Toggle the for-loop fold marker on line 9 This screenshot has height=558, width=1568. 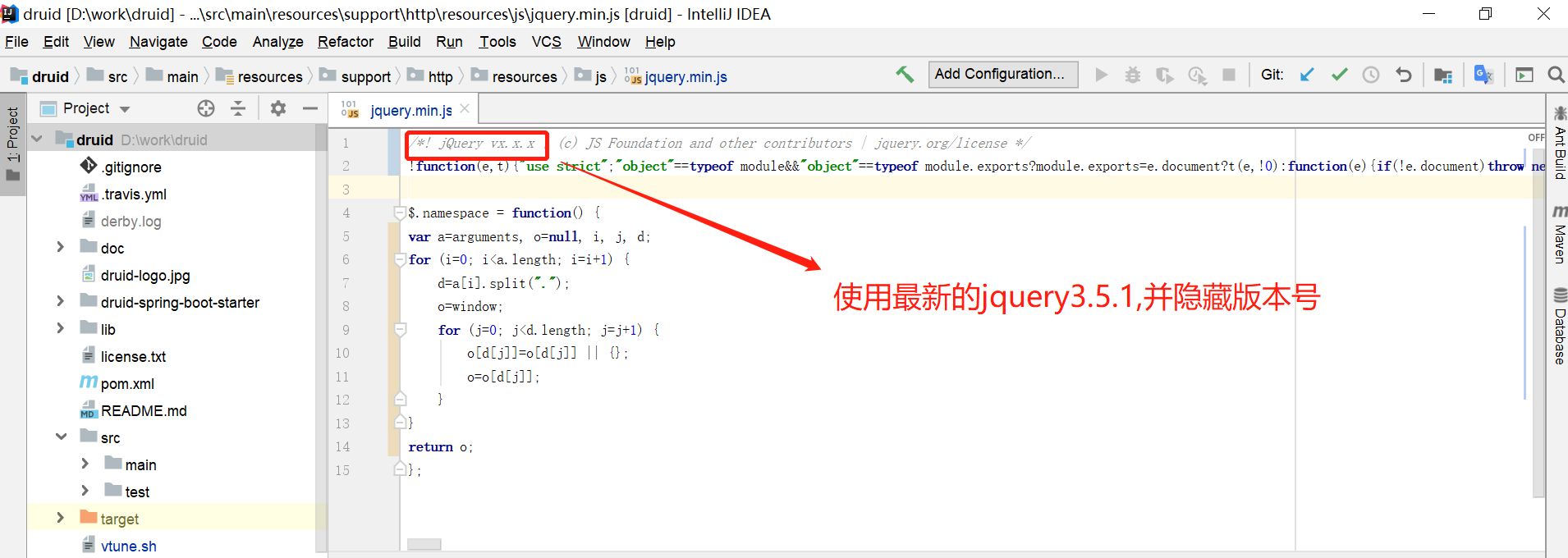(x=400, y=330)
